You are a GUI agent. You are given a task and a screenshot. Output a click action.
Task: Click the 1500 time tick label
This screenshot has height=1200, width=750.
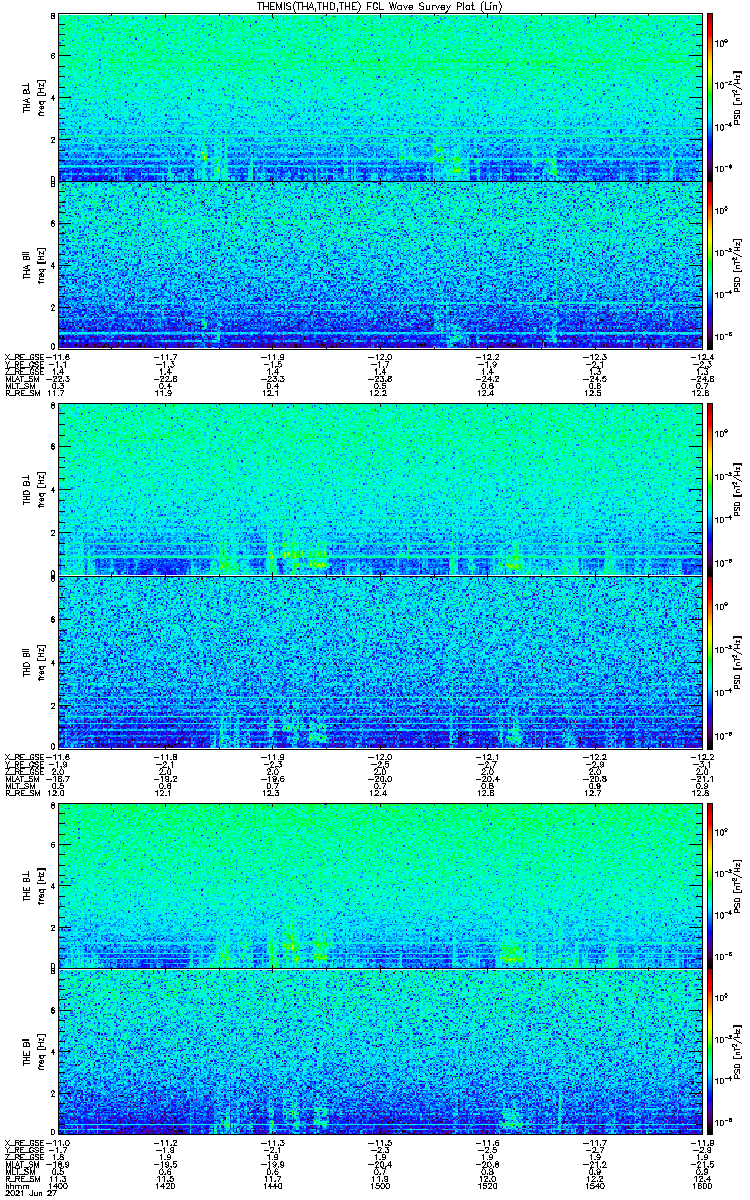click(379, 1186)
